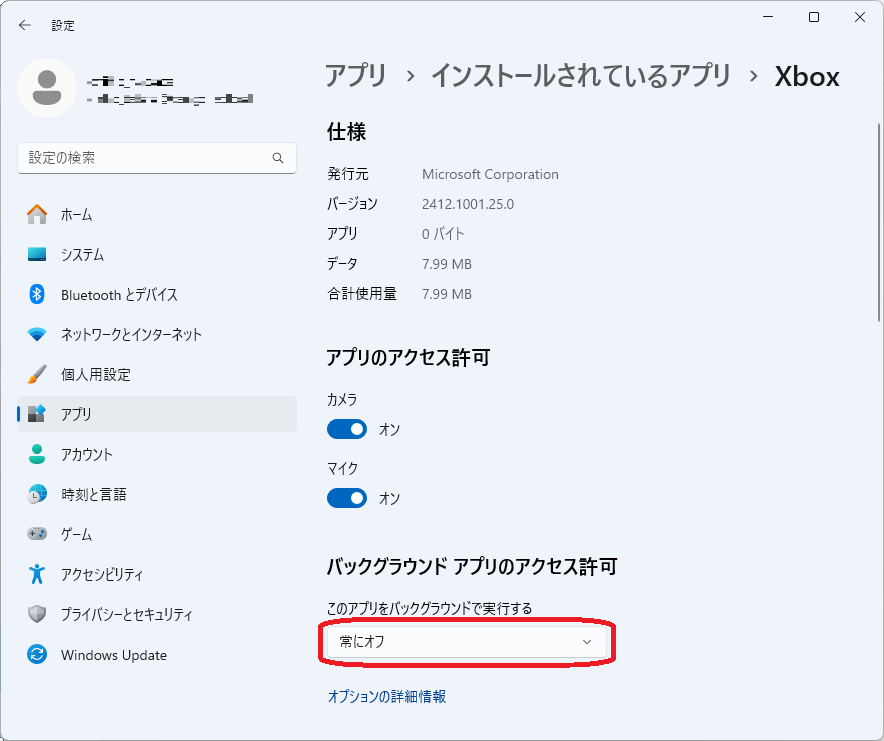The height and width of the screenshot is (741, 884).
Task: Open the 常にオフ background dropdown
Action: point(465,642)
